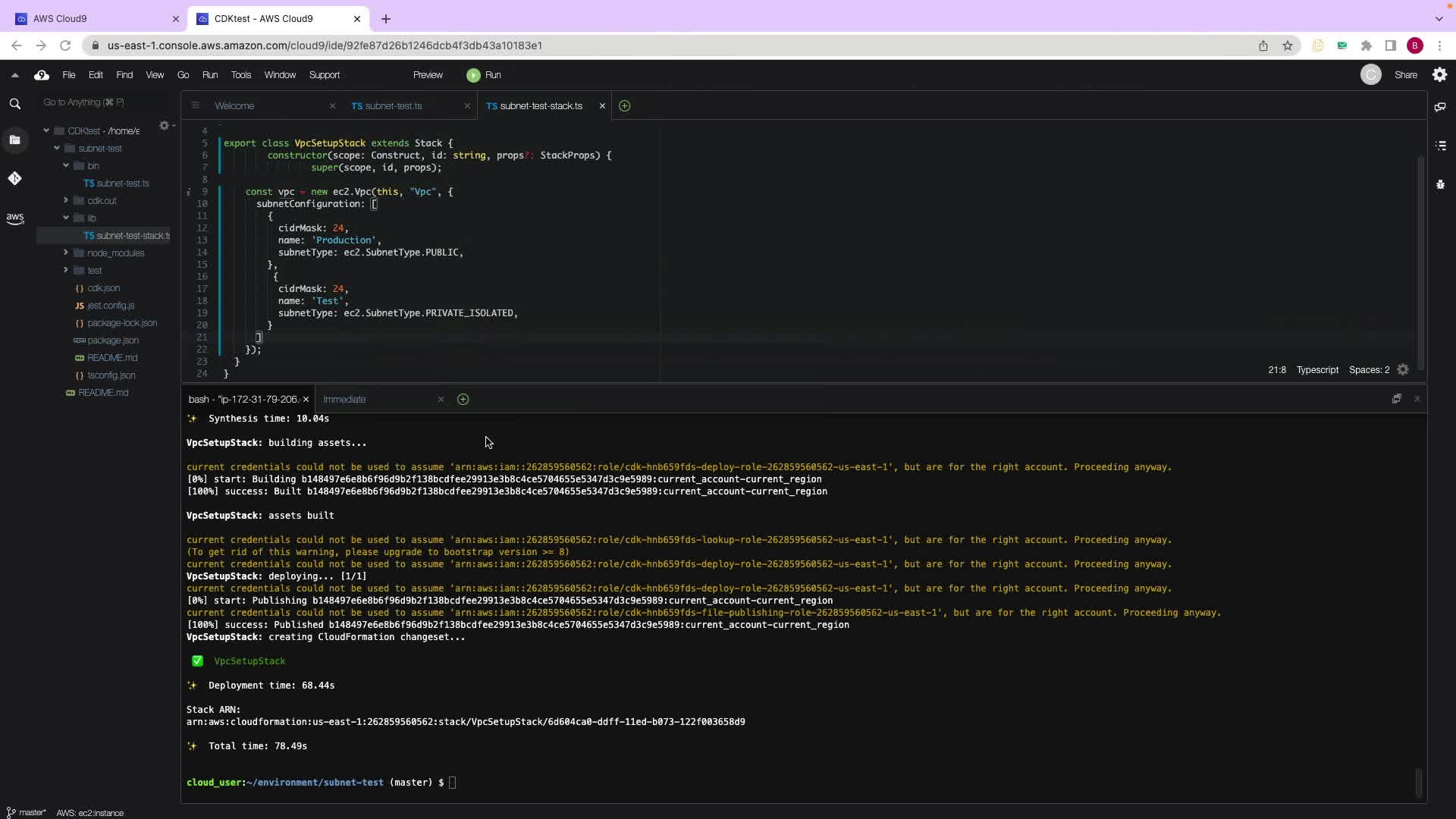Open the Outline panel on right edge
The image size is (1456, 819).
[1440, 145]
